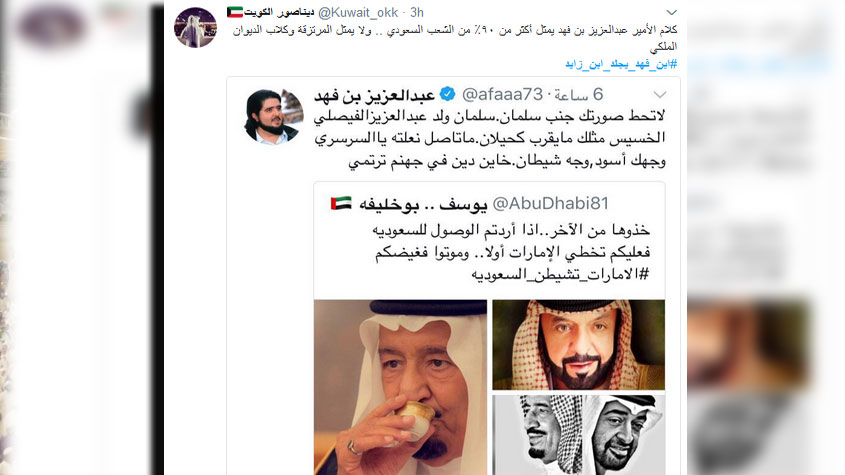Image resolution: width=845 pixels, height=475 pixels.
Task: Click the Kuwait flag beside the display name
Action: 235,12
